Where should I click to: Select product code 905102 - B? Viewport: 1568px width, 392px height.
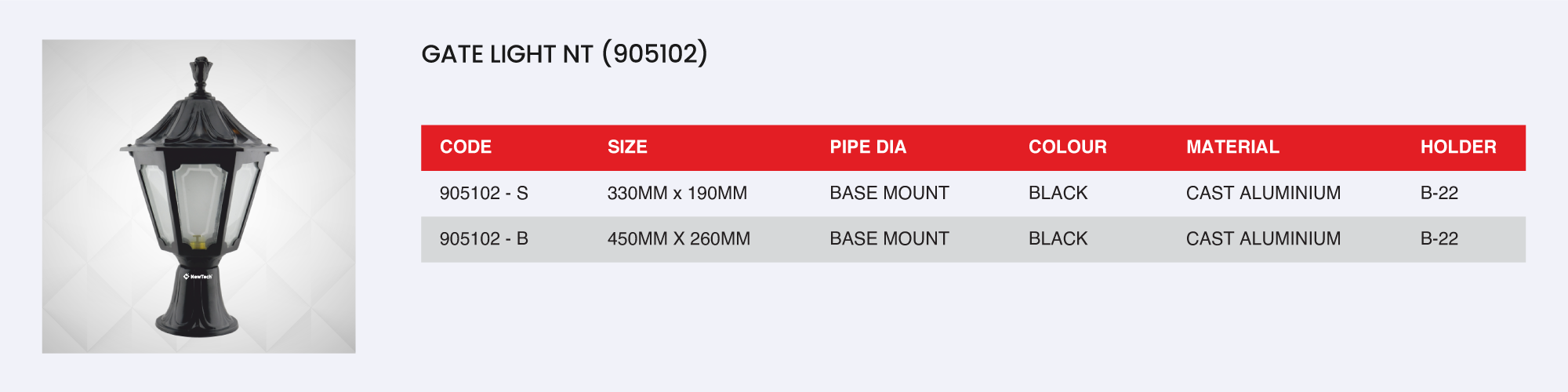coord(484,238)
